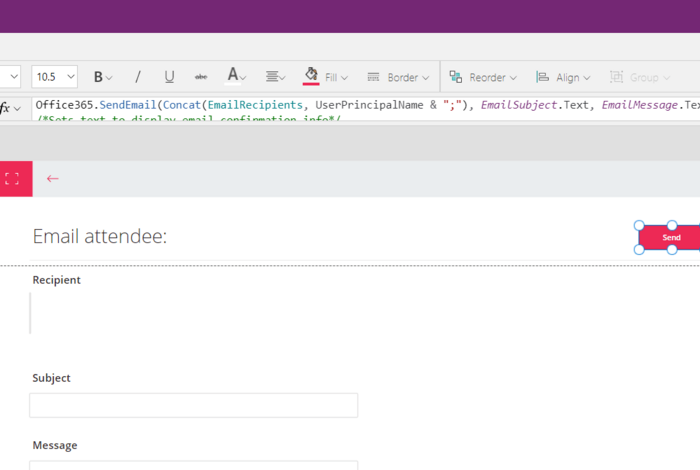
Task: Click inside the formula bar text
Action: (x=366, y=108)
